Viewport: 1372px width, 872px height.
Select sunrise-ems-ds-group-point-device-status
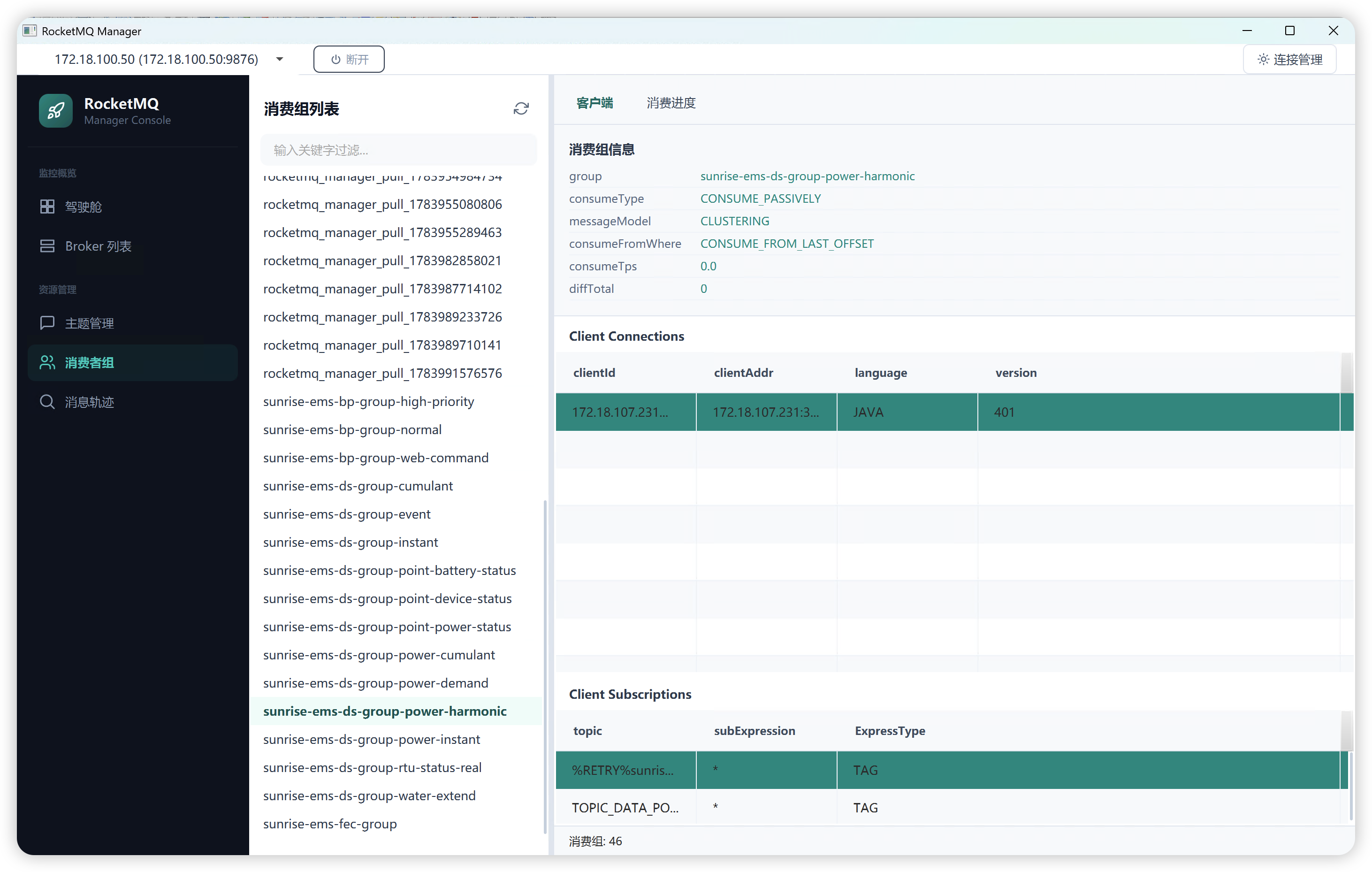[x=396, y=598]
